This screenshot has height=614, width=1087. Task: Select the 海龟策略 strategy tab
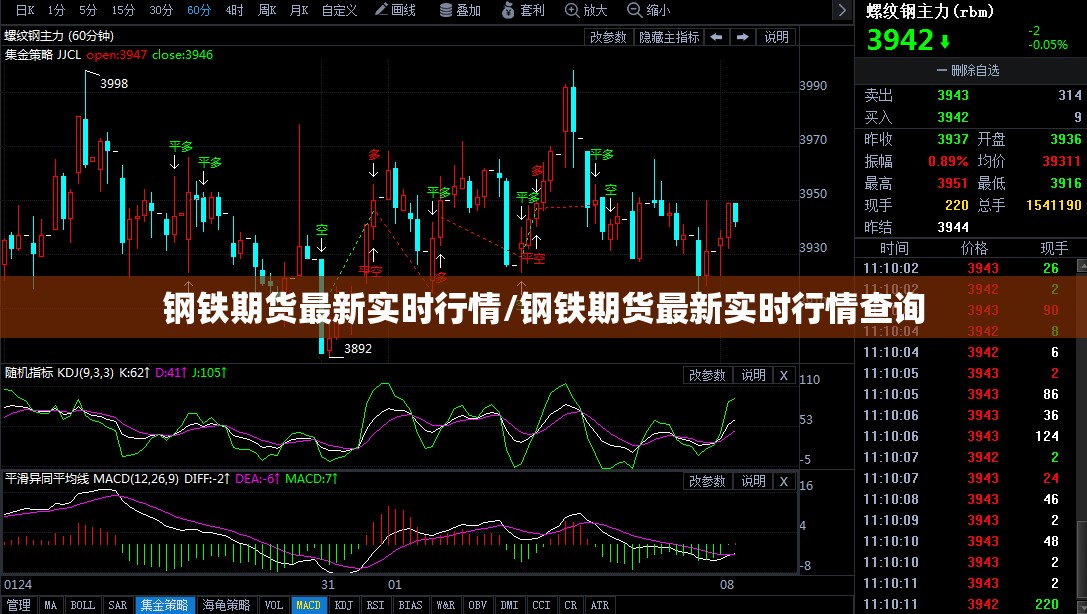point(226,605)
